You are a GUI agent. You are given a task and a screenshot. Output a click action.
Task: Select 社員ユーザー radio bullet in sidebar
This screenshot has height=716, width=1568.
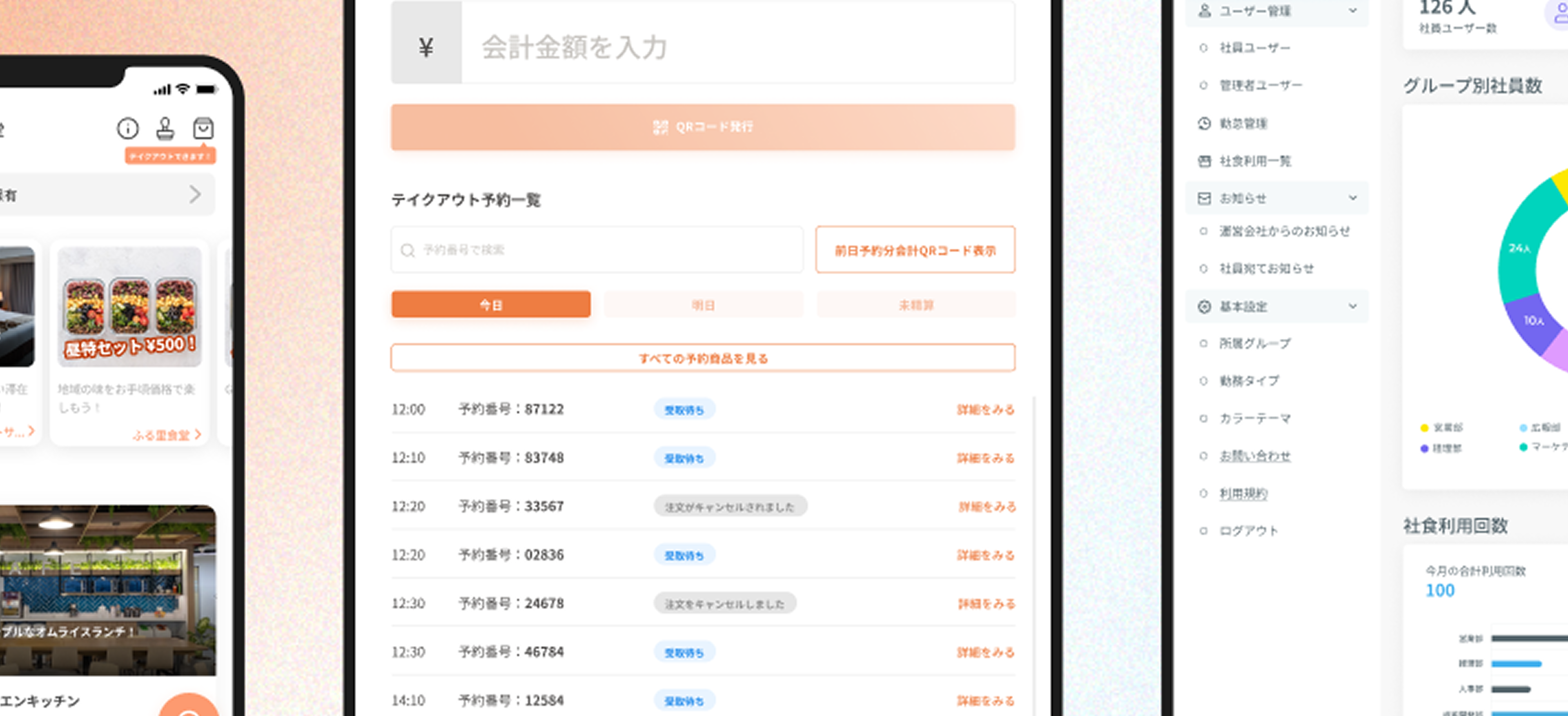click(1203, 48)
